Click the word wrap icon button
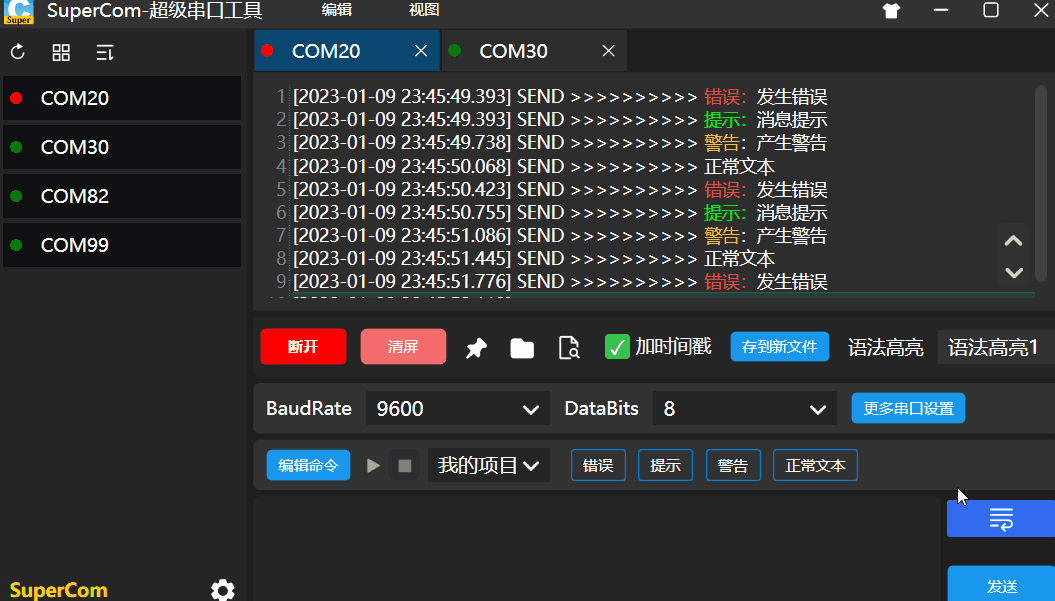Screen dimensions: 1055x601 click(1001, 519)
